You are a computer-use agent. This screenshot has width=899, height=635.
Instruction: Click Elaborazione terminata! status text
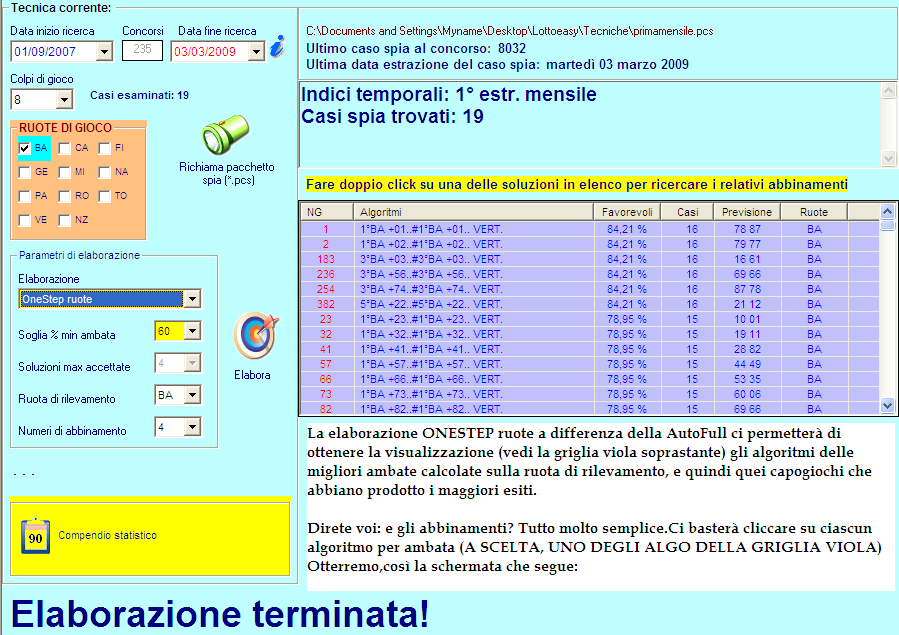(220, 613)
